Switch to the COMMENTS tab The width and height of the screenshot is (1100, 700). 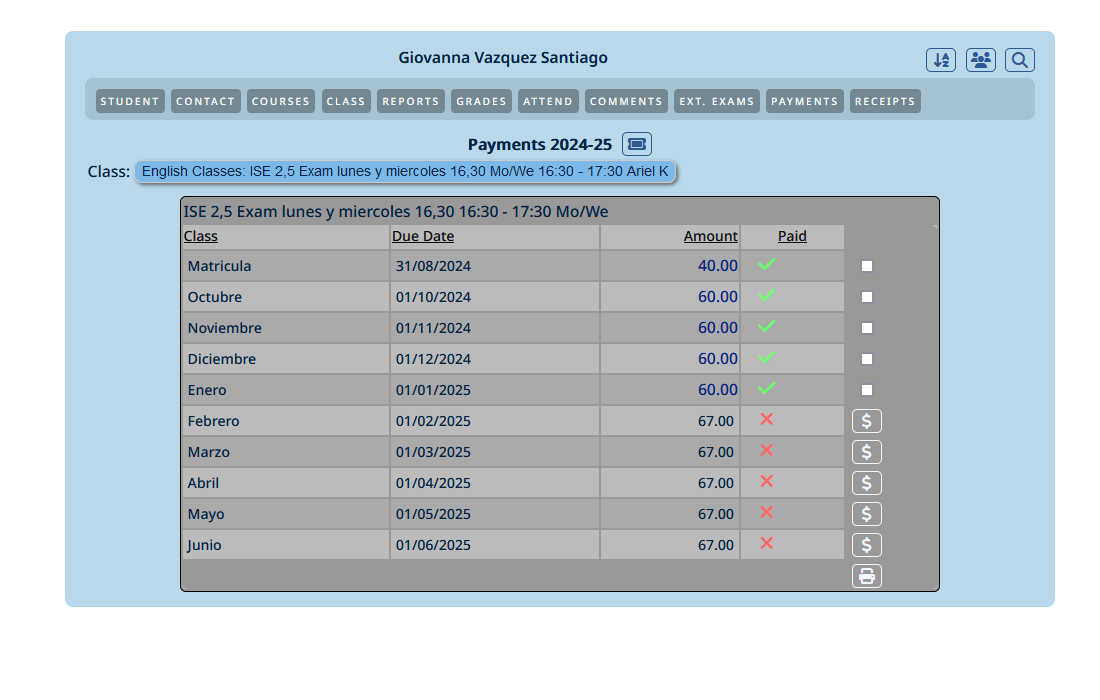[626, 101]
